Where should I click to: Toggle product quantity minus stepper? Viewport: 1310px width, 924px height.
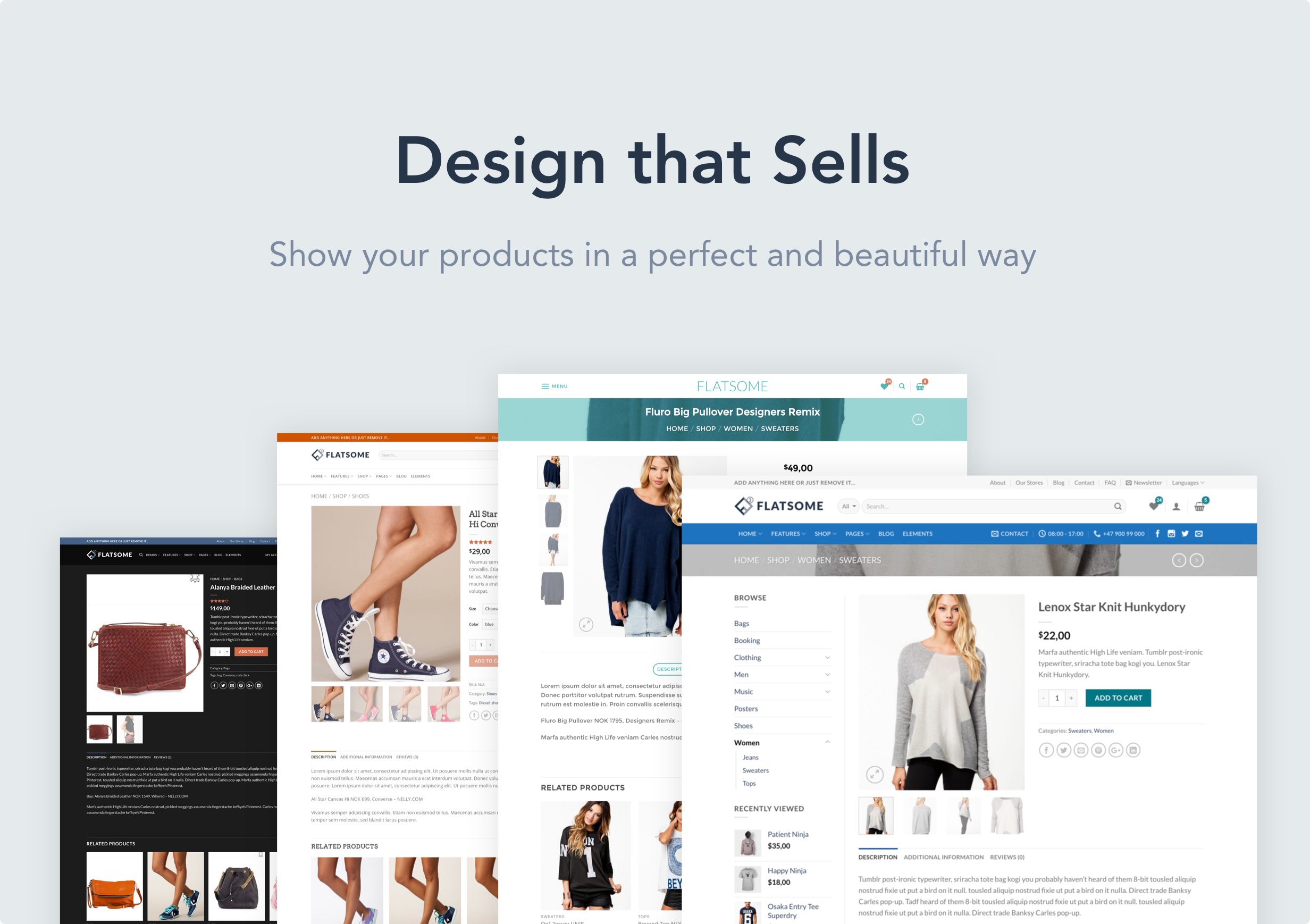(1040, 698)
